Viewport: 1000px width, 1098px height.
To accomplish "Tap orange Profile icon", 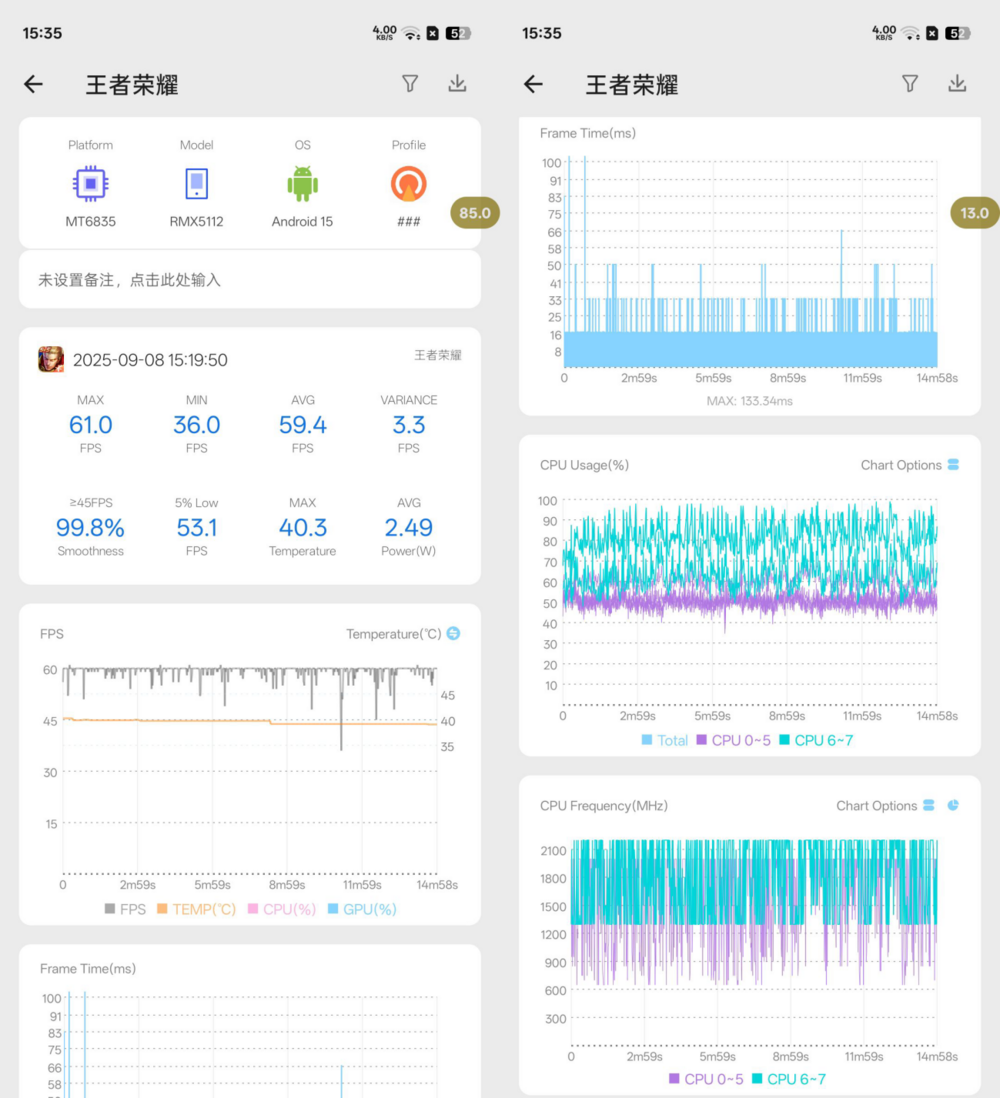I will [x=408, y=184].
